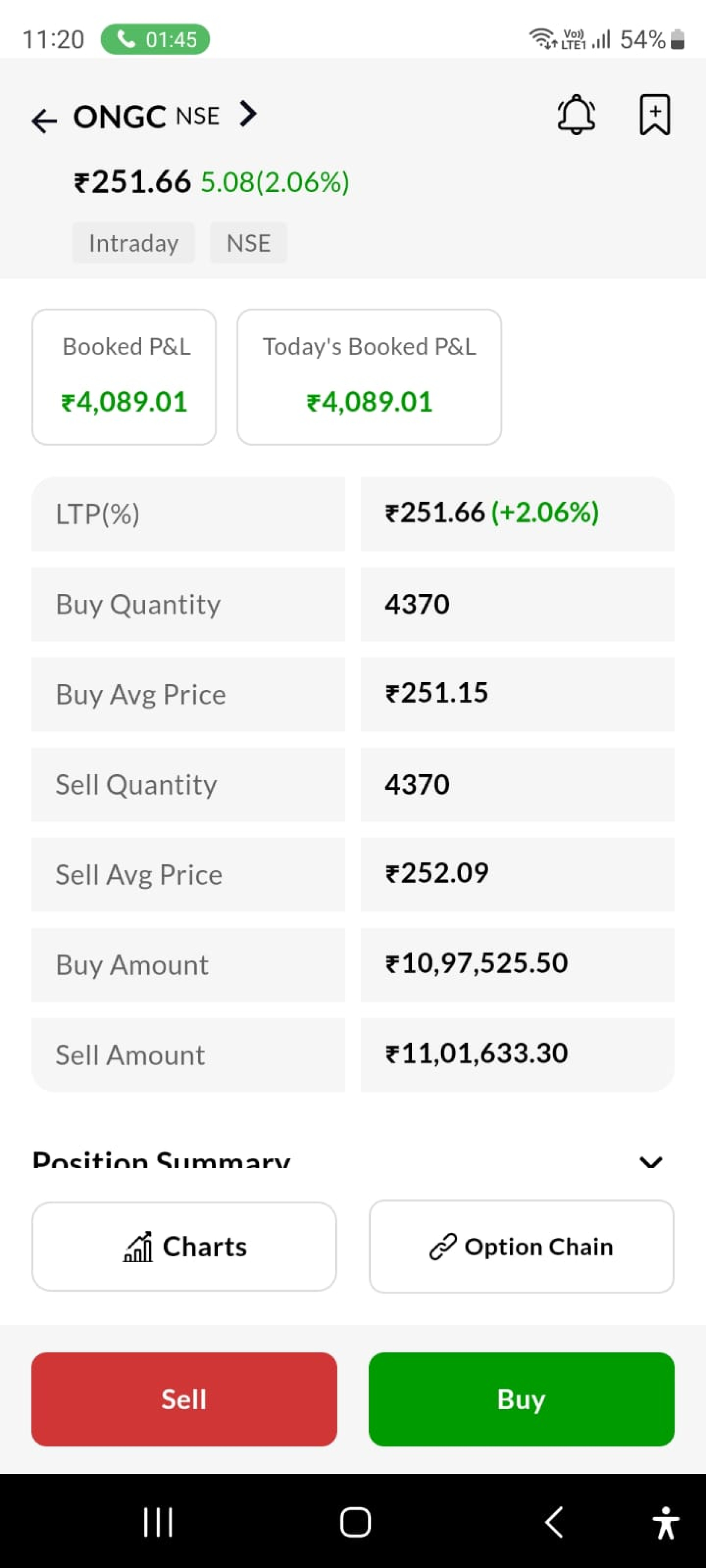Screen dimensions: 706x1568
Task: Open recent apps from navigation bar
Action: coord(158,1522)
